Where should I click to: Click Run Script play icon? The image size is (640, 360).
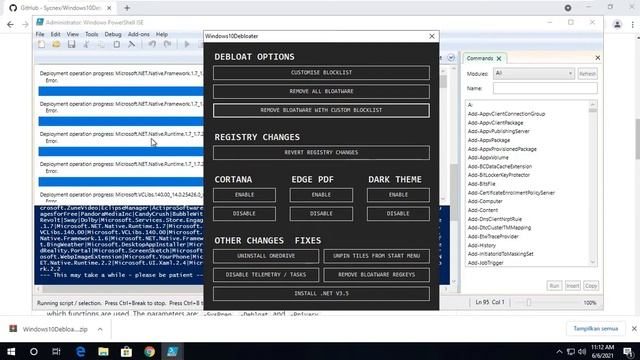pyautogui.click(x=187, y=44)
